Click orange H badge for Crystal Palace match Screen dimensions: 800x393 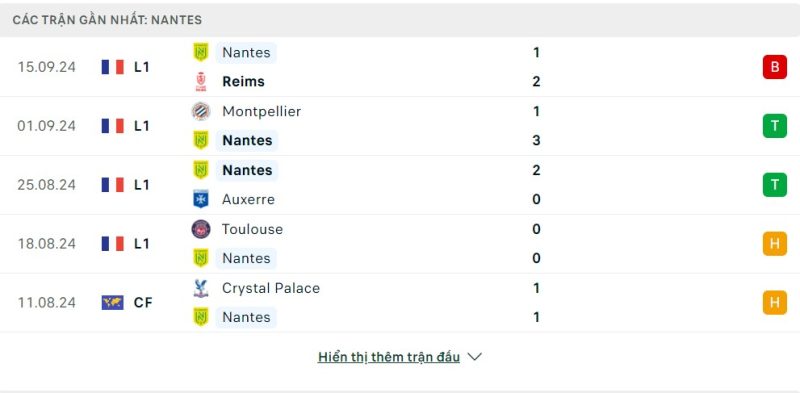(774, 303)
